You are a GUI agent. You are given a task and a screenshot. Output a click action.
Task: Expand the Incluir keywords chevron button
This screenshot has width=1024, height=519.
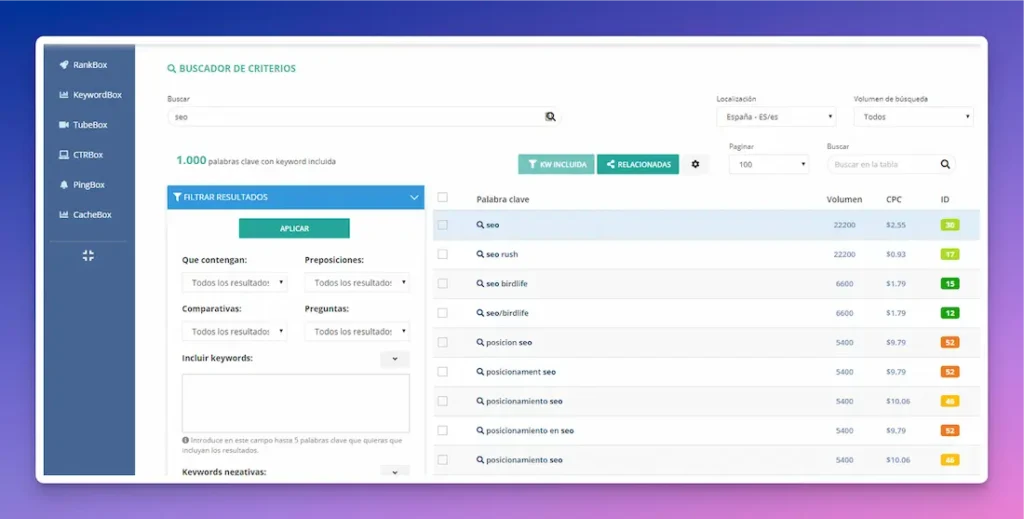(x=394, y=359)
